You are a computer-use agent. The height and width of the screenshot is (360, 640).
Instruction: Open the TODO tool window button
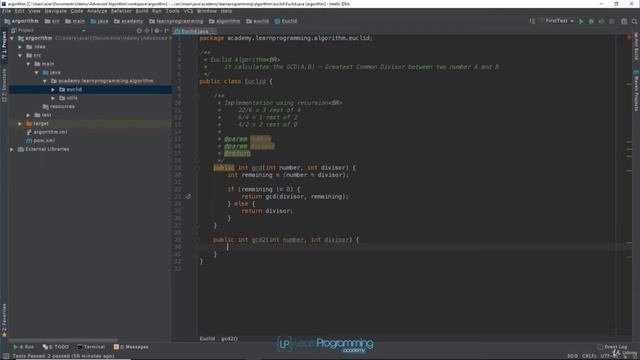[x=56, y=347]
